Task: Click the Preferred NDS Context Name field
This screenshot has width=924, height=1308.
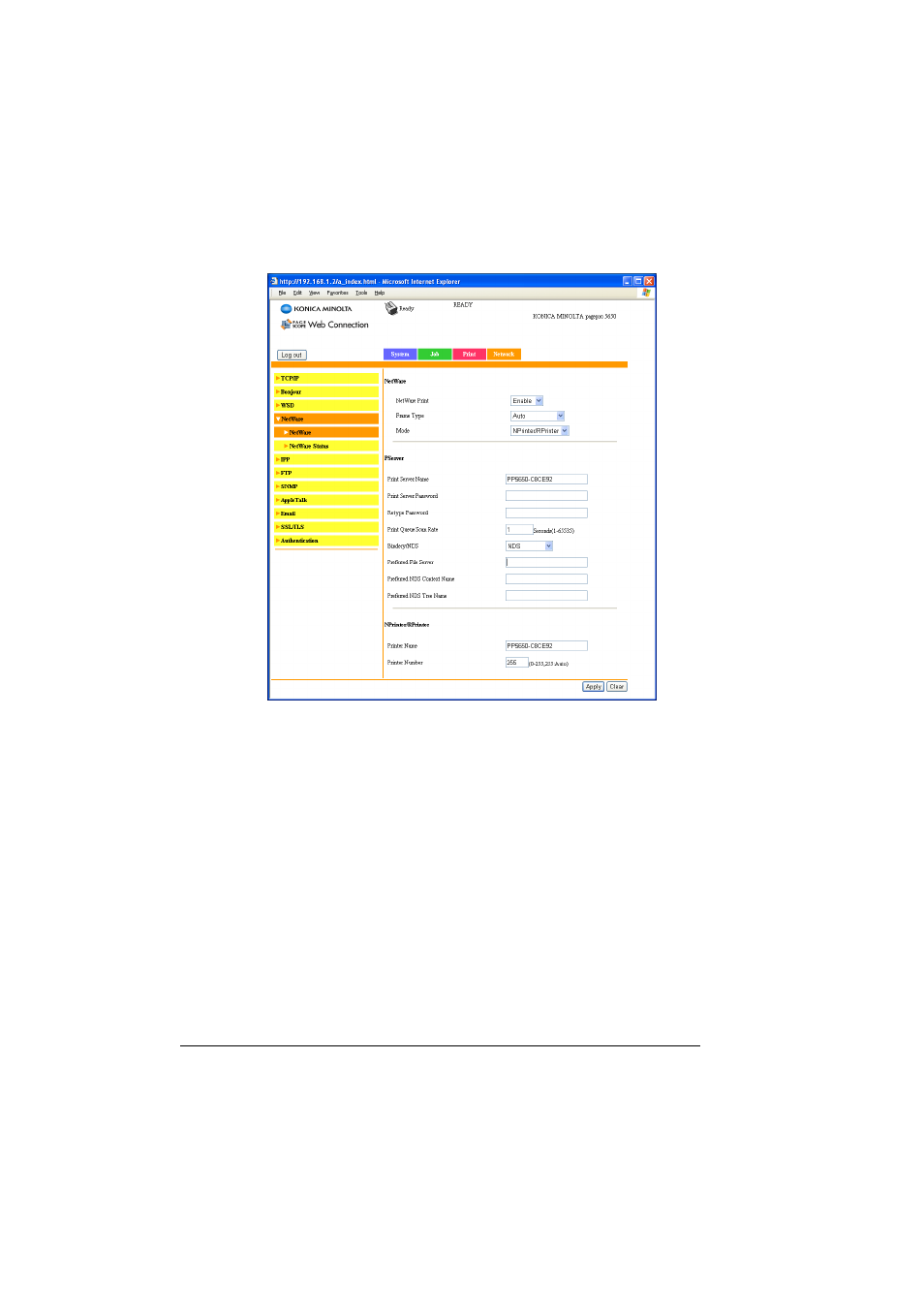Action: tap(546, 579)
